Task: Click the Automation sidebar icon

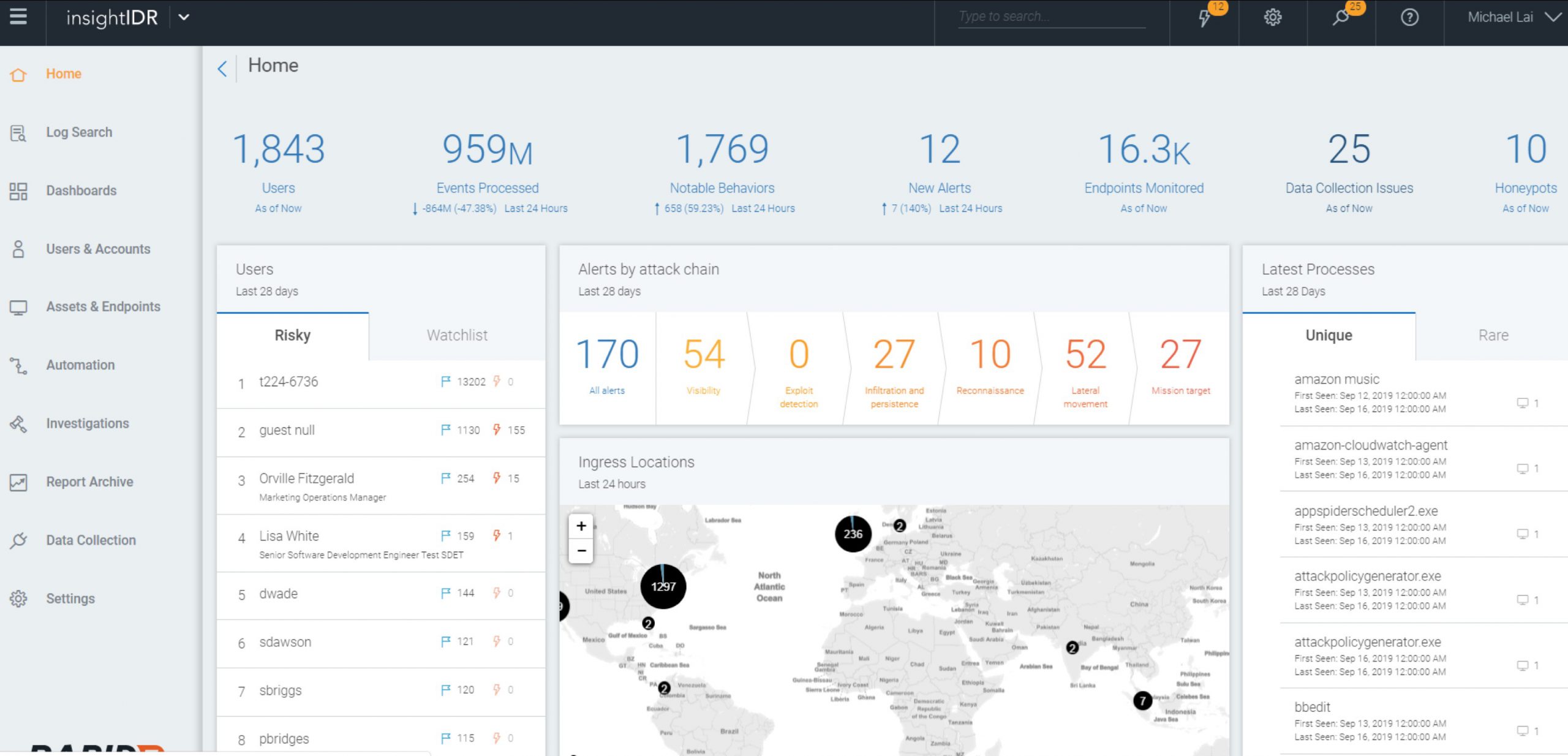Action: (18, 366)
